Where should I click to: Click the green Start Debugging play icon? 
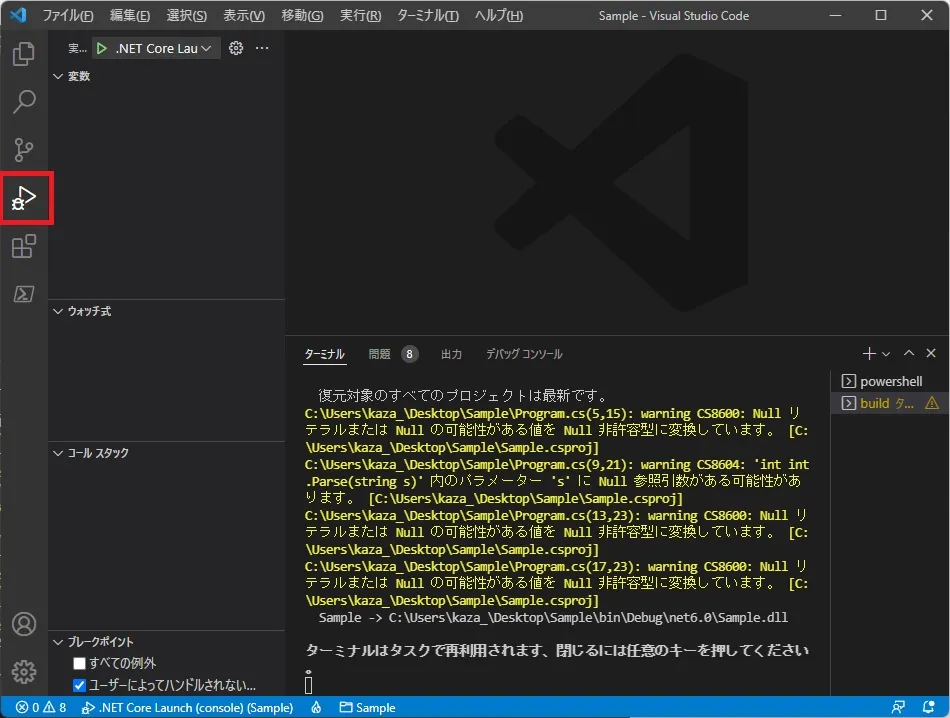102,48
